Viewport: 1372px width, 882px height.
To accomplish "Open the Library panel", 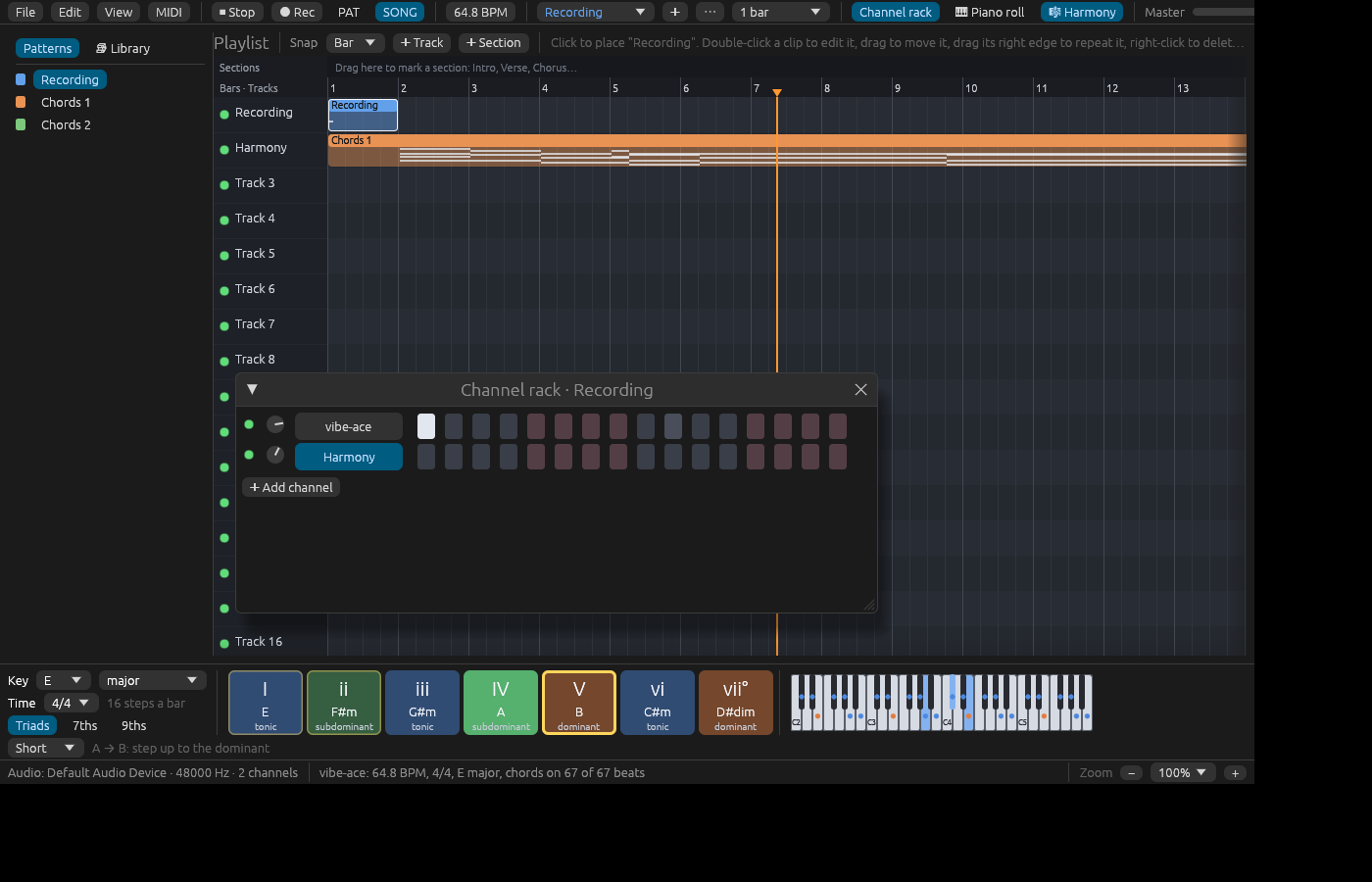I will (122, 48).
